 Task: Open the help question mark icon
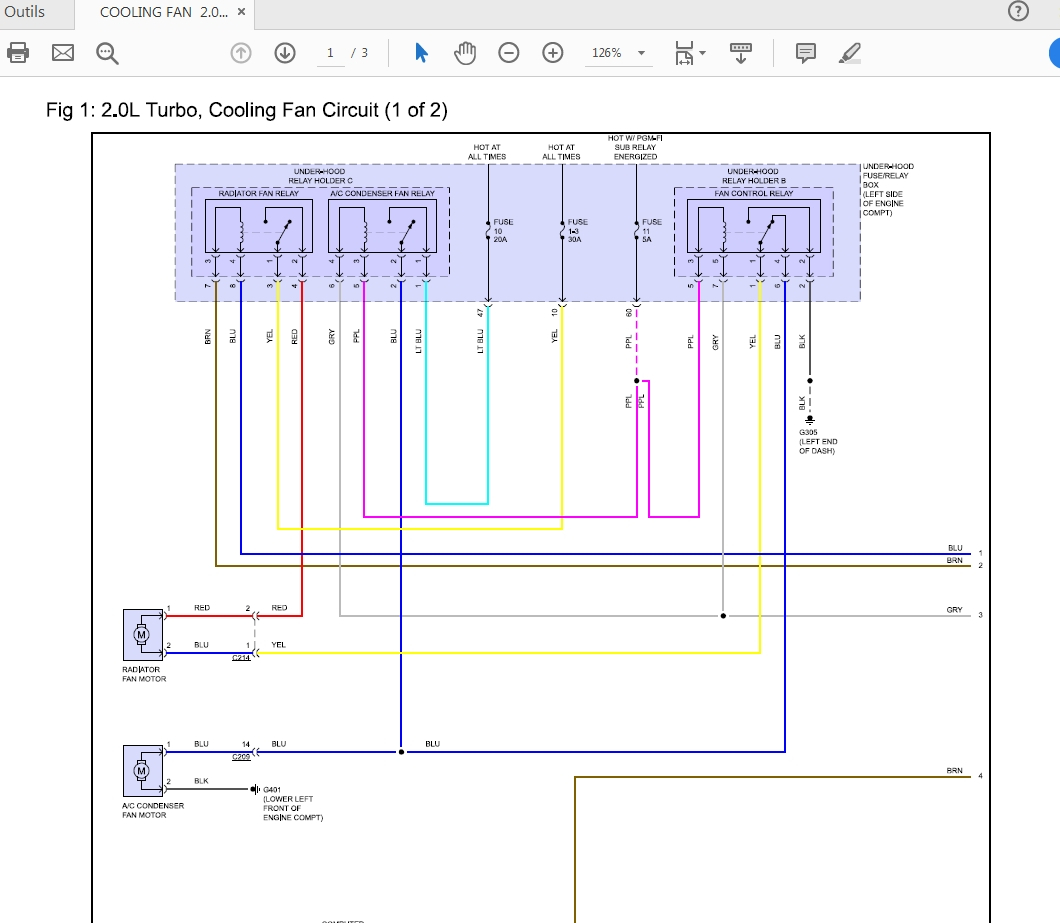click(1017, 11)
